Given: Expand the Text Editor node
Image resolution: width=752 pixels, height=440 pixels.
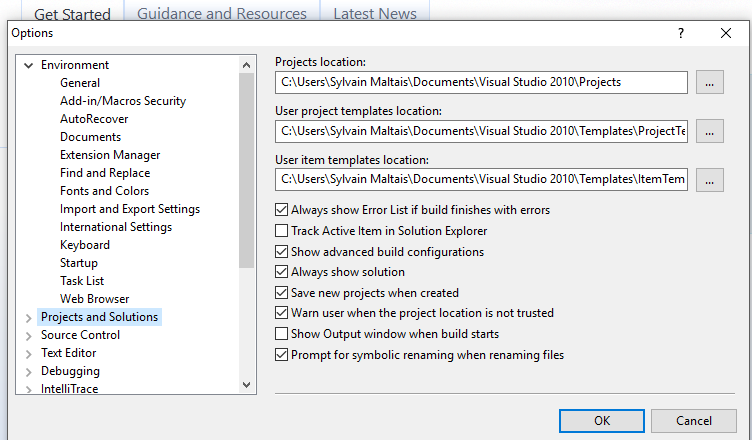Looking at the screenshot, I should click(x=28, y=354).
